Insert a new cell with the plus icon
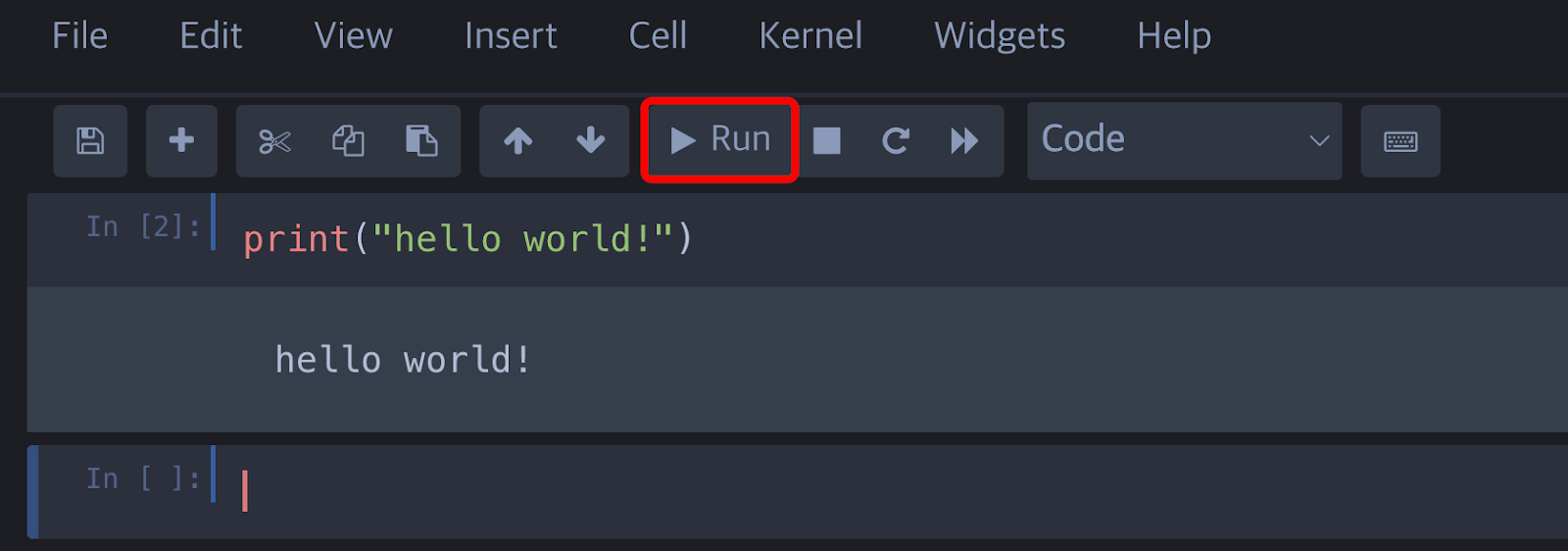The width and height of the screenshot is (1568, 551). (181, 141)
